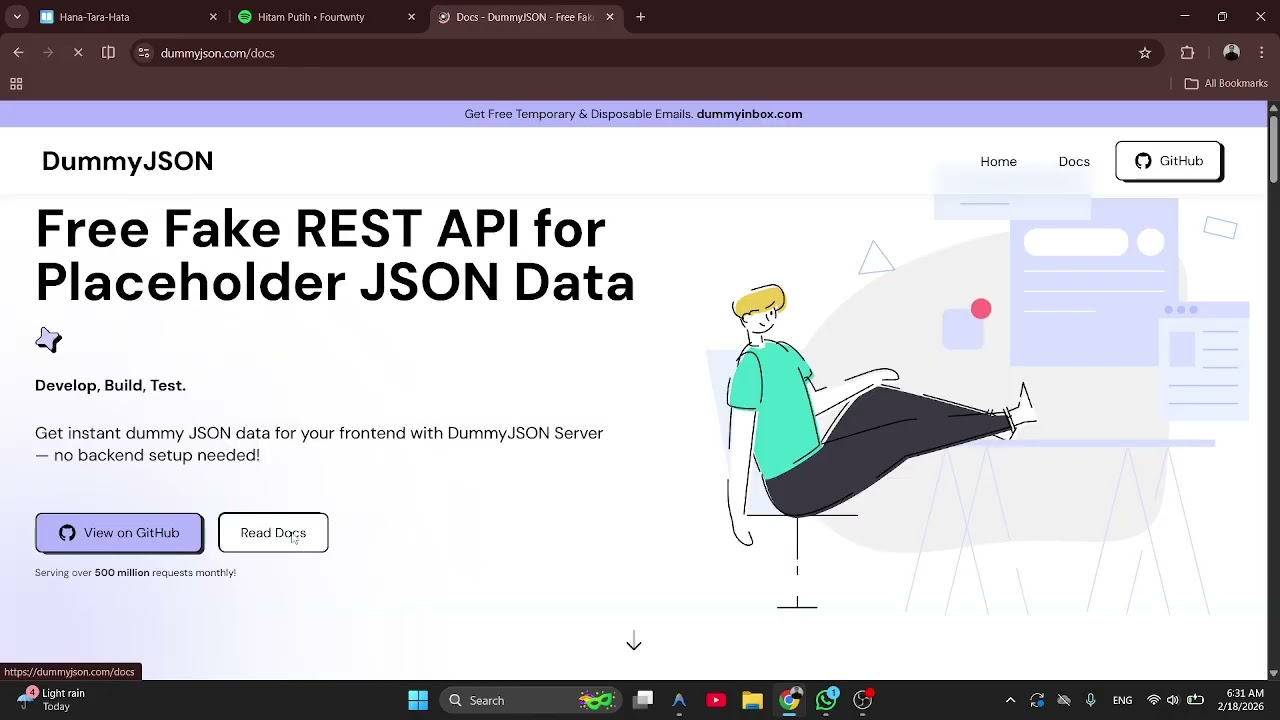The width and height of the screenshot is (1280, 720).
Task: Stop loading the page
Action: 78,53
